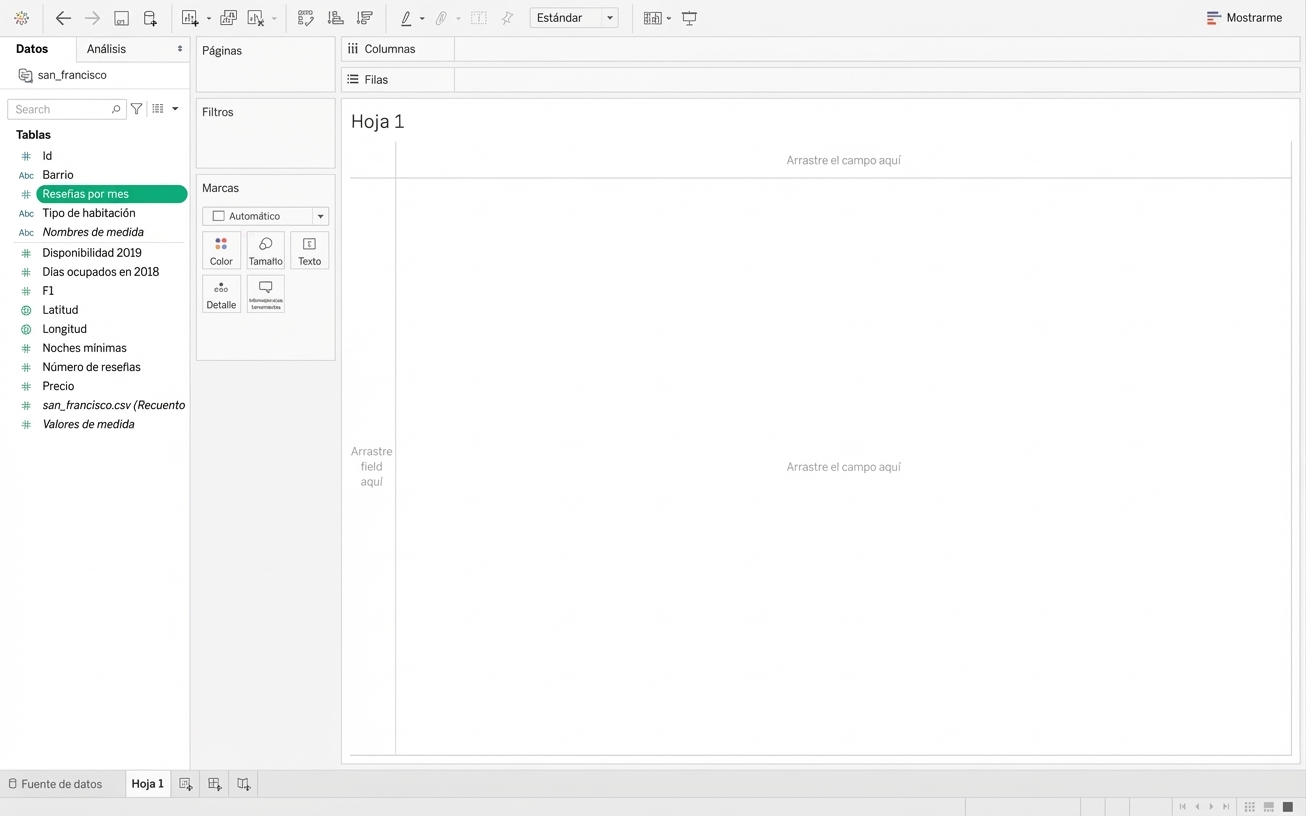
Task: Click the undo back arrow in toolbar
Action: [x=63, y=18]
